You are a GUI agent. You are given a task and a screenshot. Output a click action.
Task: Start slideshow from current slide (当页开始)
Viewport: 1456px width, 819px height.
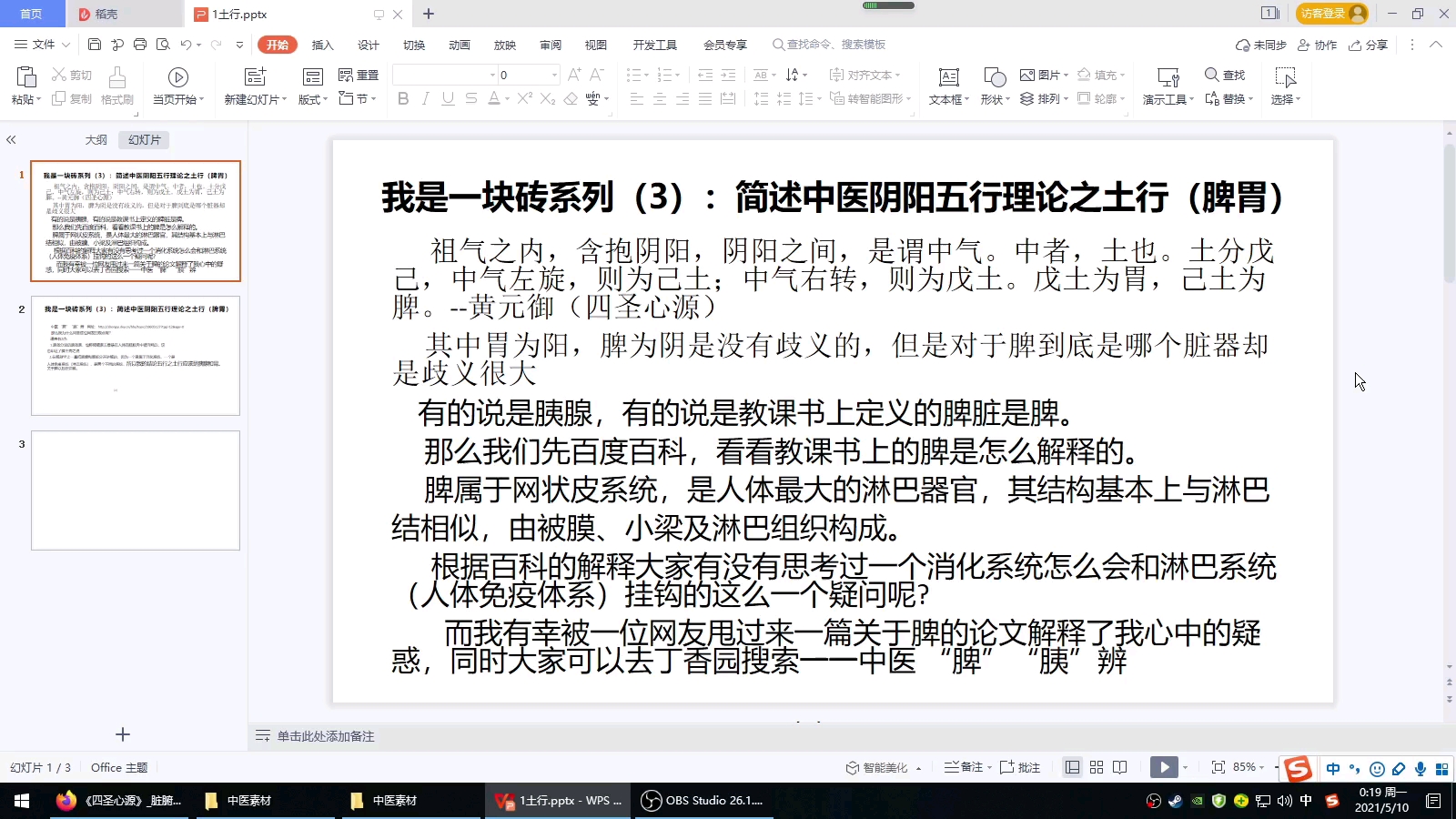[x=178, y=86]
